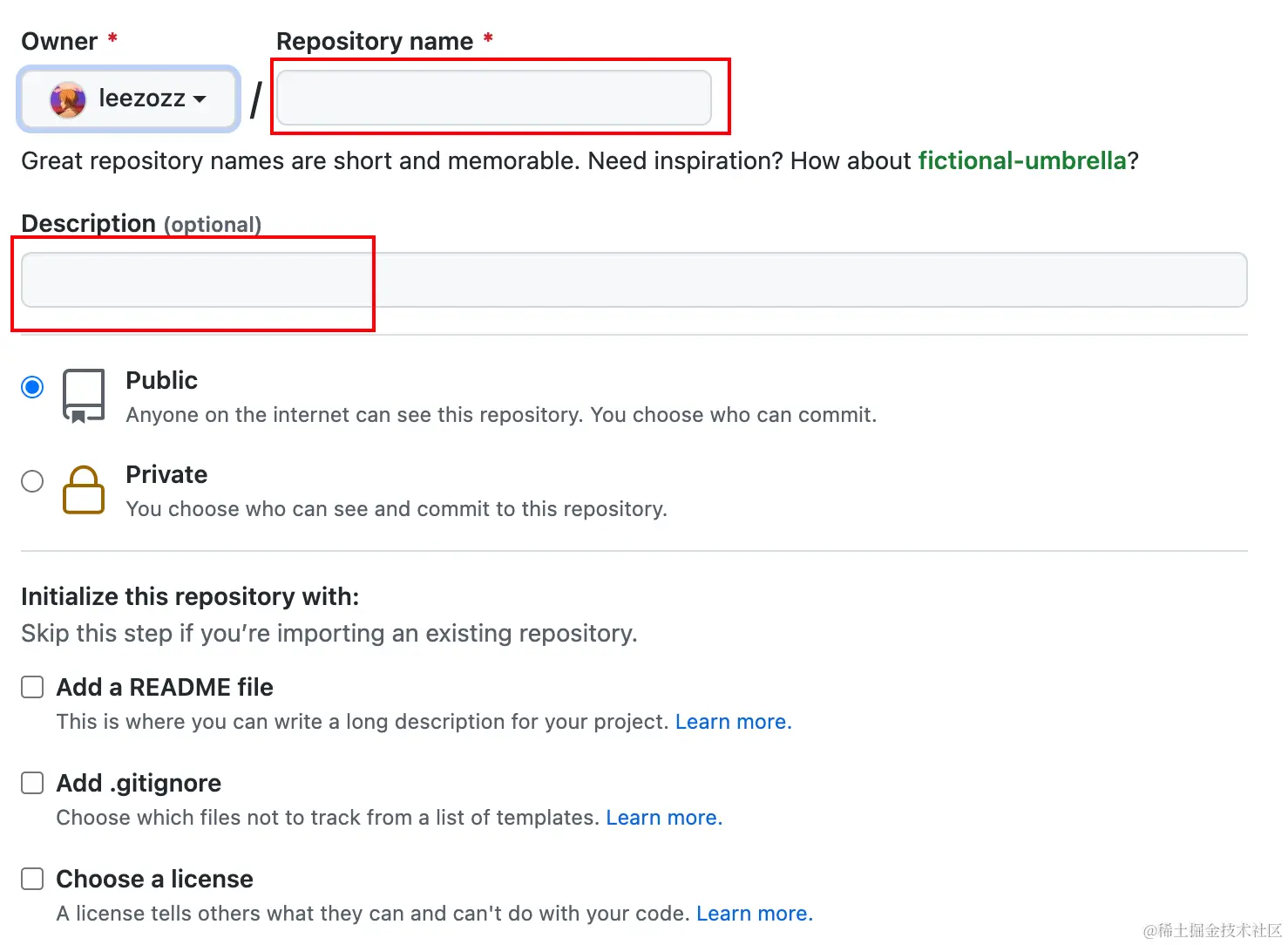Use the suggested name fictional-umbrella
The width and height of the screenshot is (1288, 945).
1022,161
